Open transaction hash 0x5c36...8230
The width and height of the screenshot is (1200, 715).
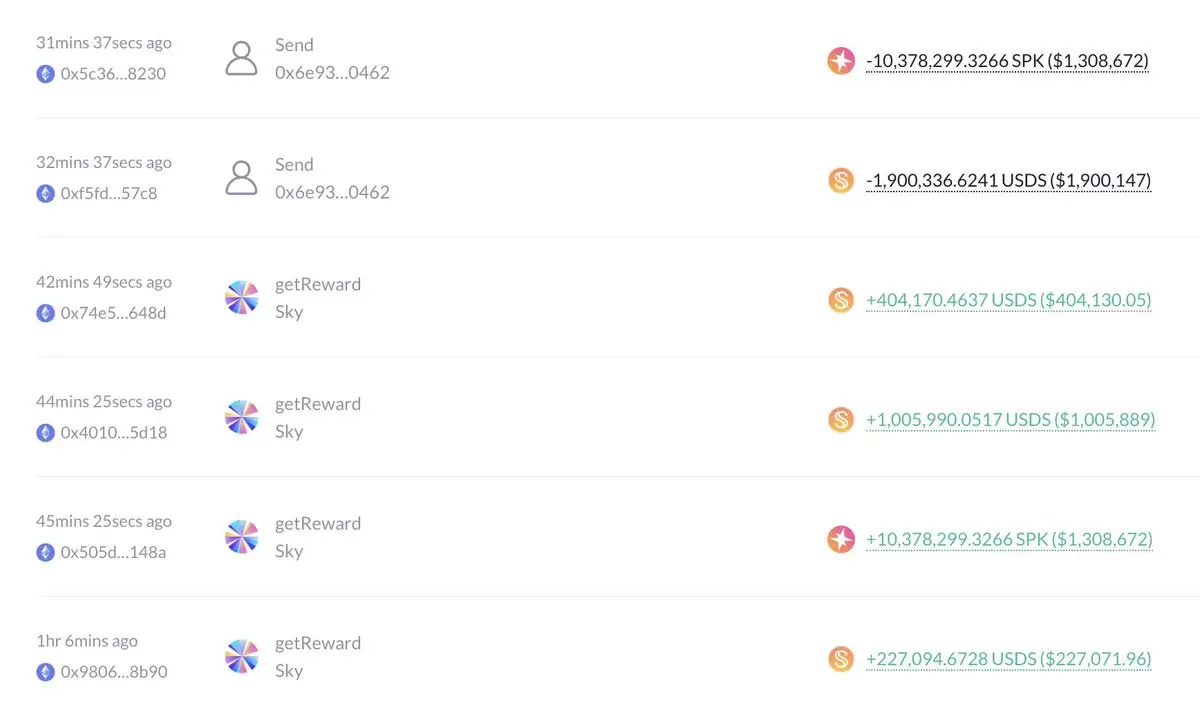pos(113,73)
